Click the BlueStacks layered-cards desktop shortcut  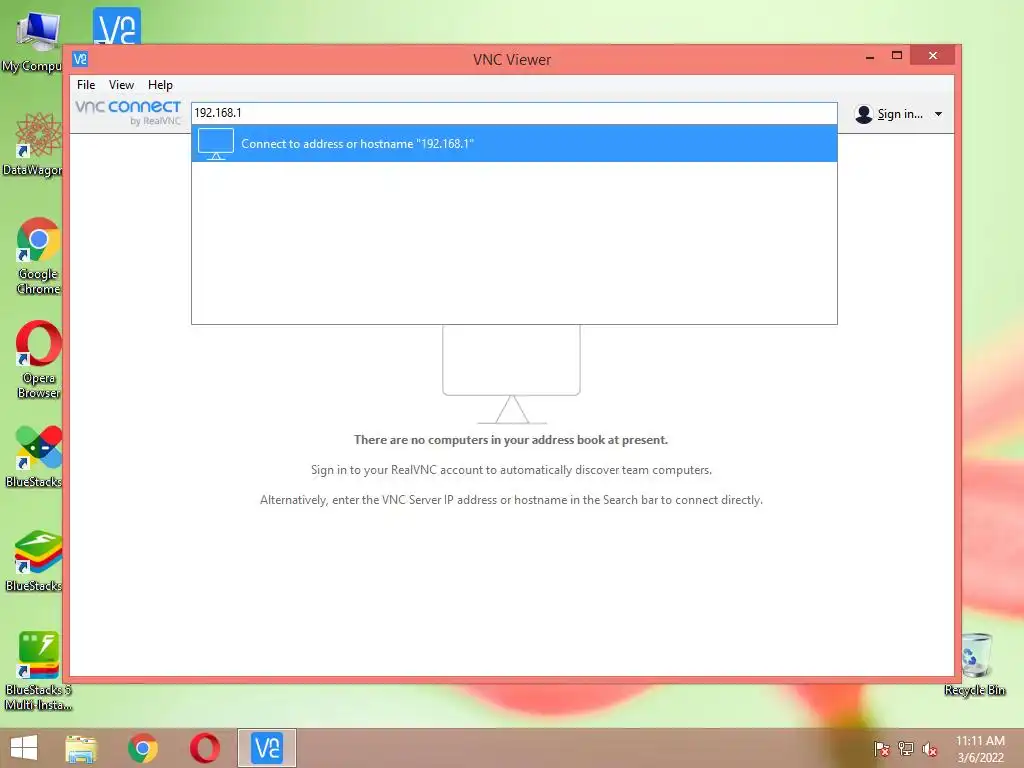coord(35,560)
